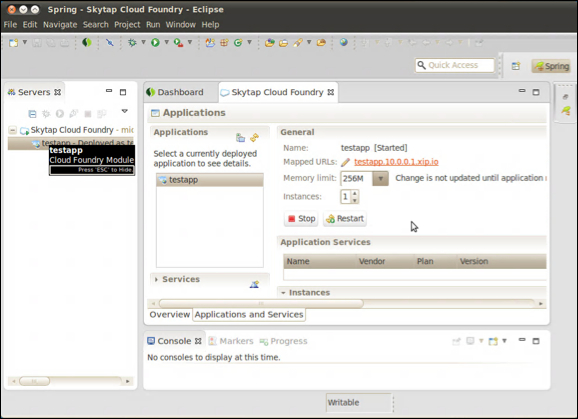
Task: Click the editor horizontal scrollbar thumb
Action: 261,304
